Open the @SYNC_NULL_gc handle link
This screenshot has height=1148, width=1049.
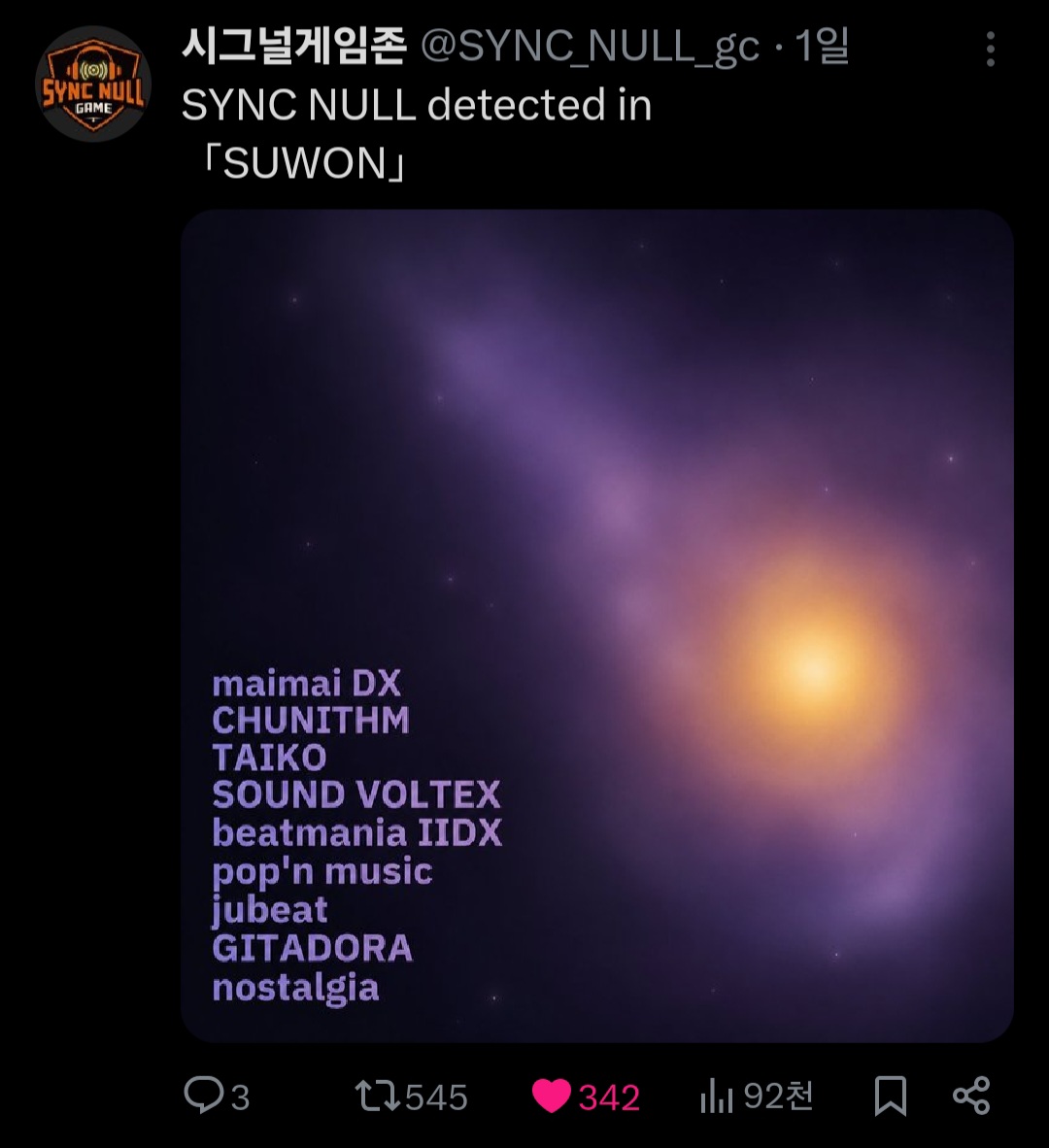590,47
